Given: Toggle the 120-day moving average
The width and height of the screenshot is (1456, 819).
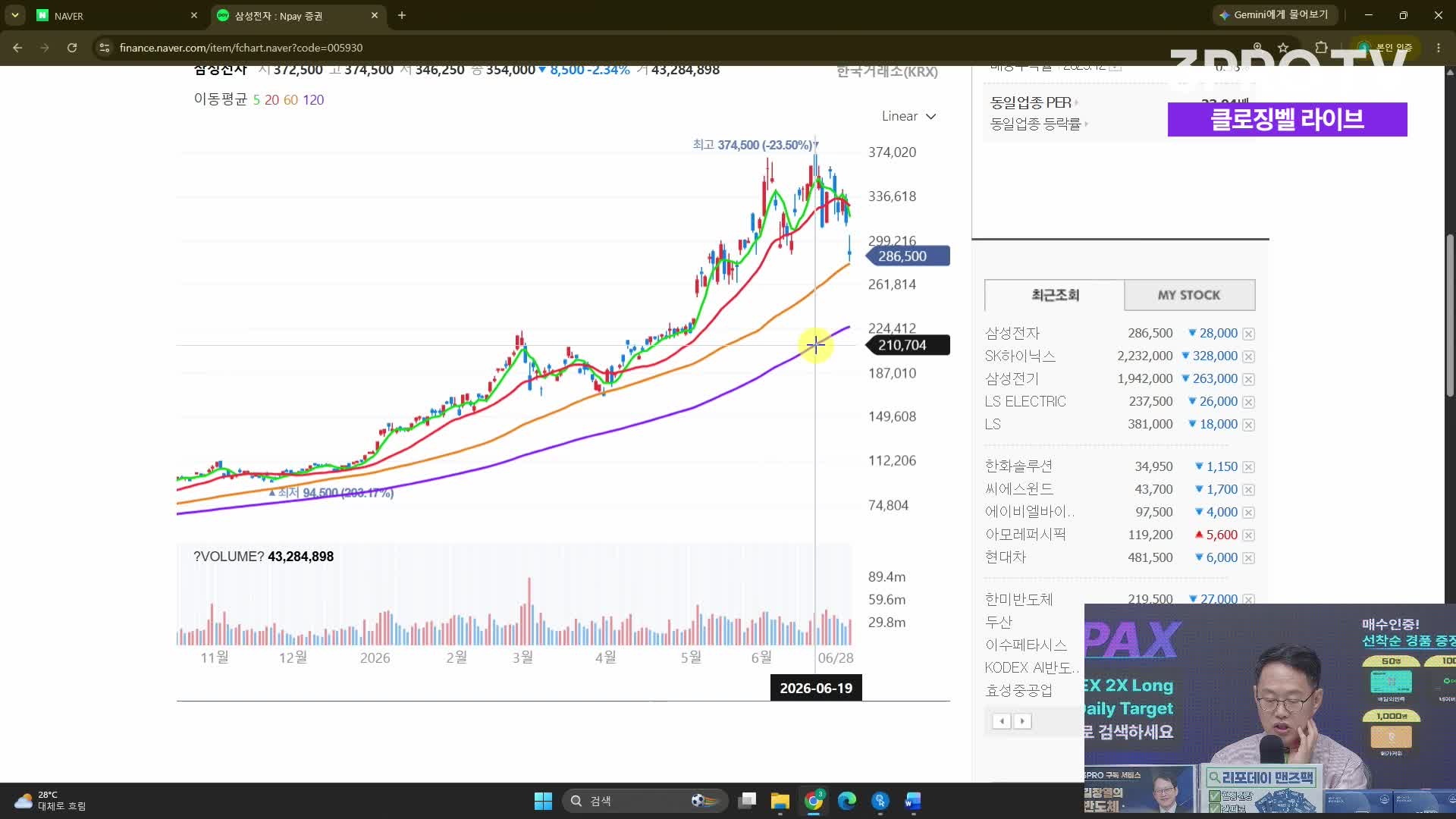Looking at the screenshot, I should tap(313, 100).
